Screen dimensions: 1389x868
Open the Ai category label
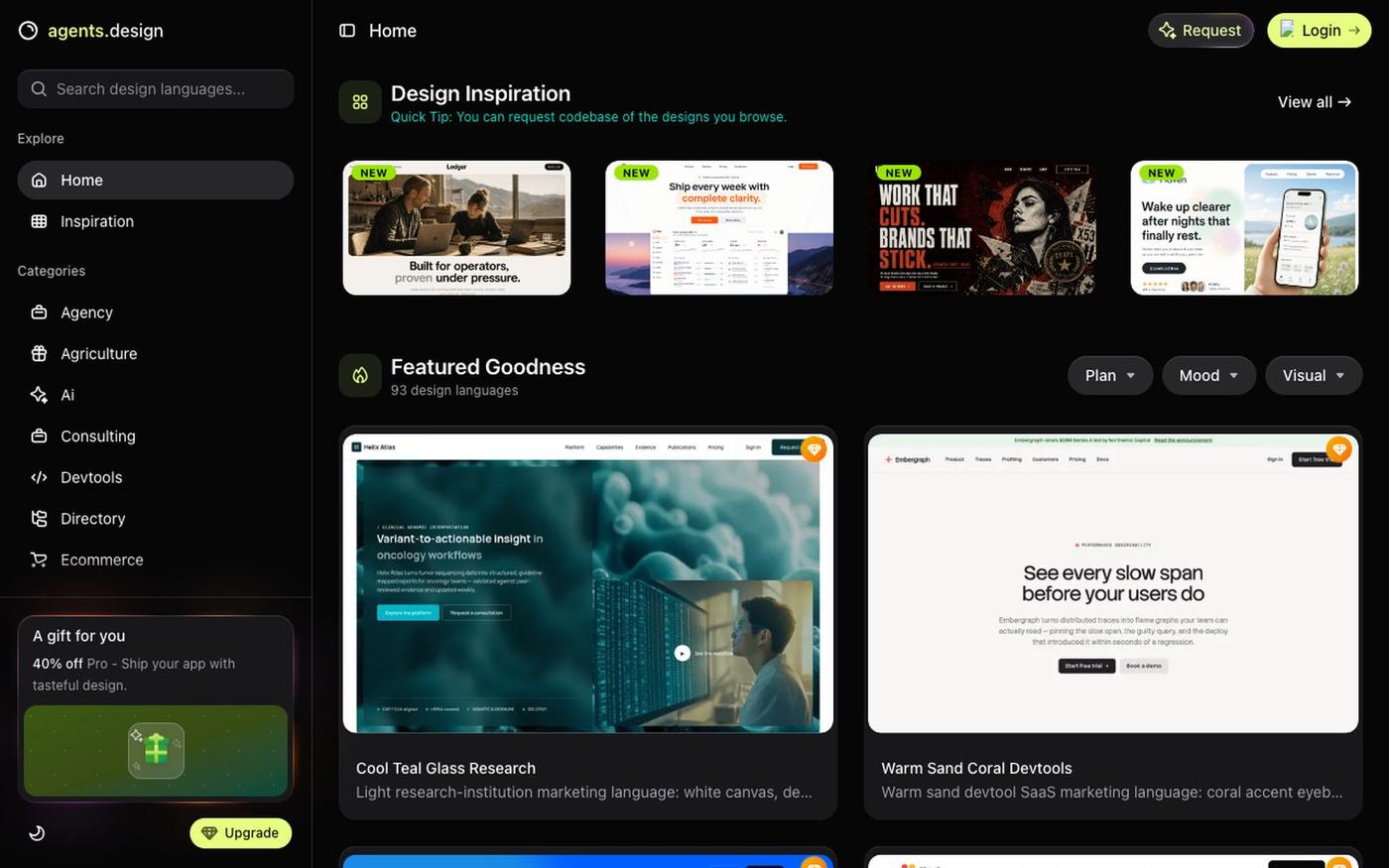tap(67, 395)
